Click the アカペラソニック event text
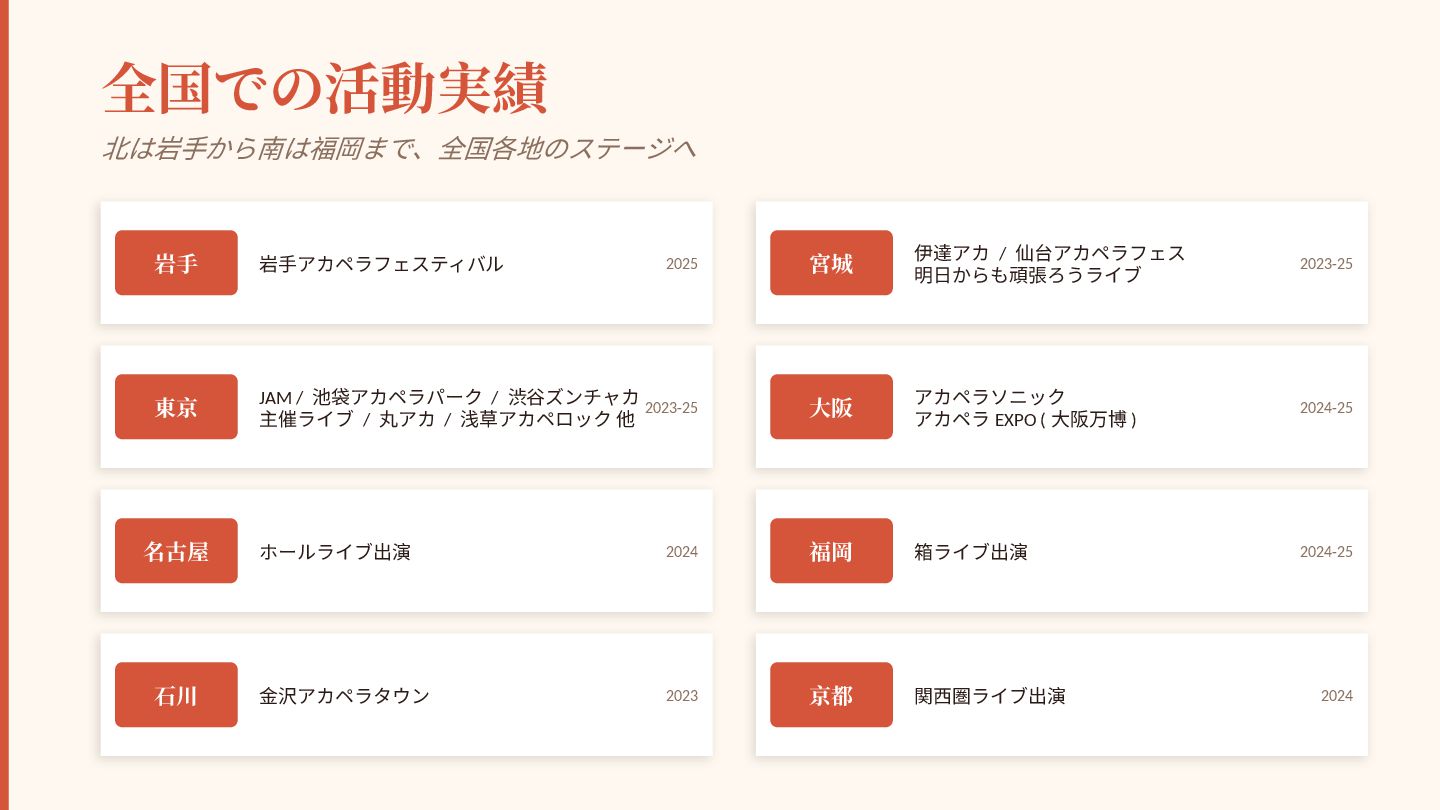The height and width of the screenshot is (810, 1440). coord(990,397)
